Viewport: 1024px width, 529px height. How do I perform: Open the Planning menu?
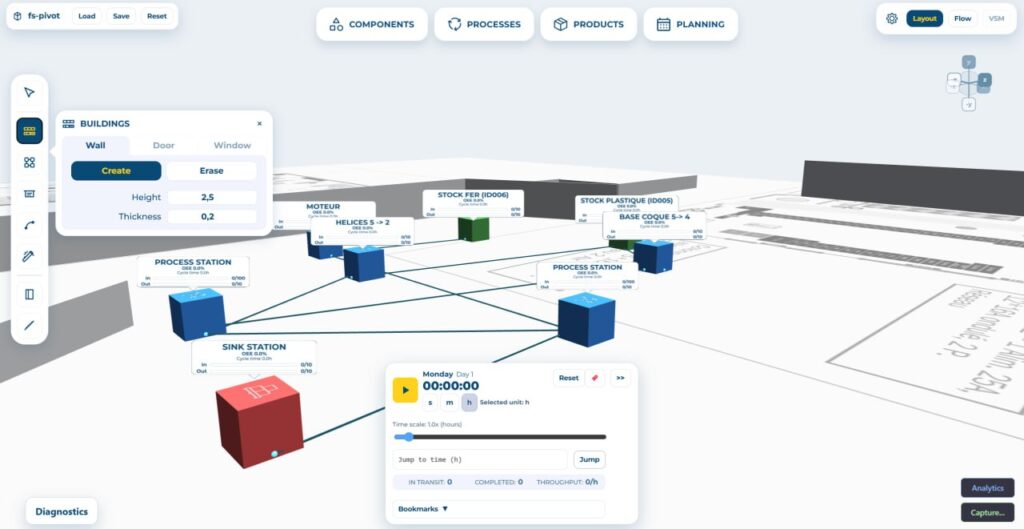pos(690,24)
